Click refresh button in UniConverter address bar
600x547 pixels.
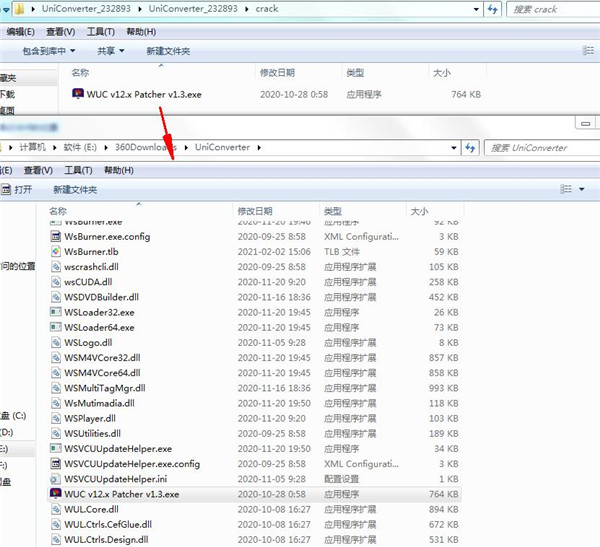470,147
